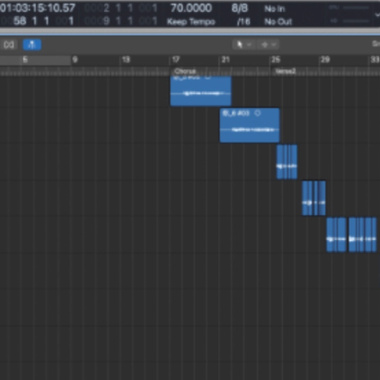This screenshot has height=380, width=380.
Task: Click the 70.0000 tempo value
Action: [191, 8]
